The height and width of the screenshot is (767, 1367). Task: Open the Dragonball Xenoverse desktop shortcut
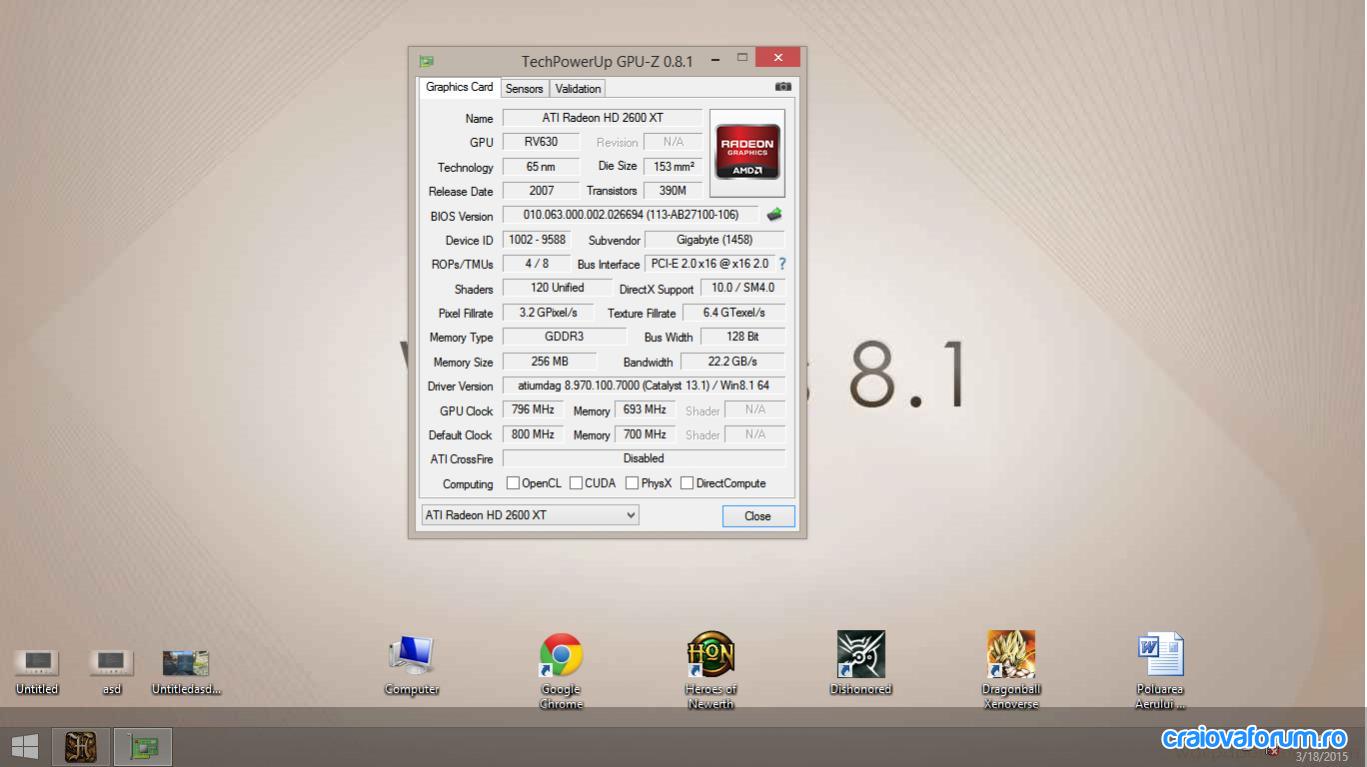pyautogui.click(x=1011, y=671)
